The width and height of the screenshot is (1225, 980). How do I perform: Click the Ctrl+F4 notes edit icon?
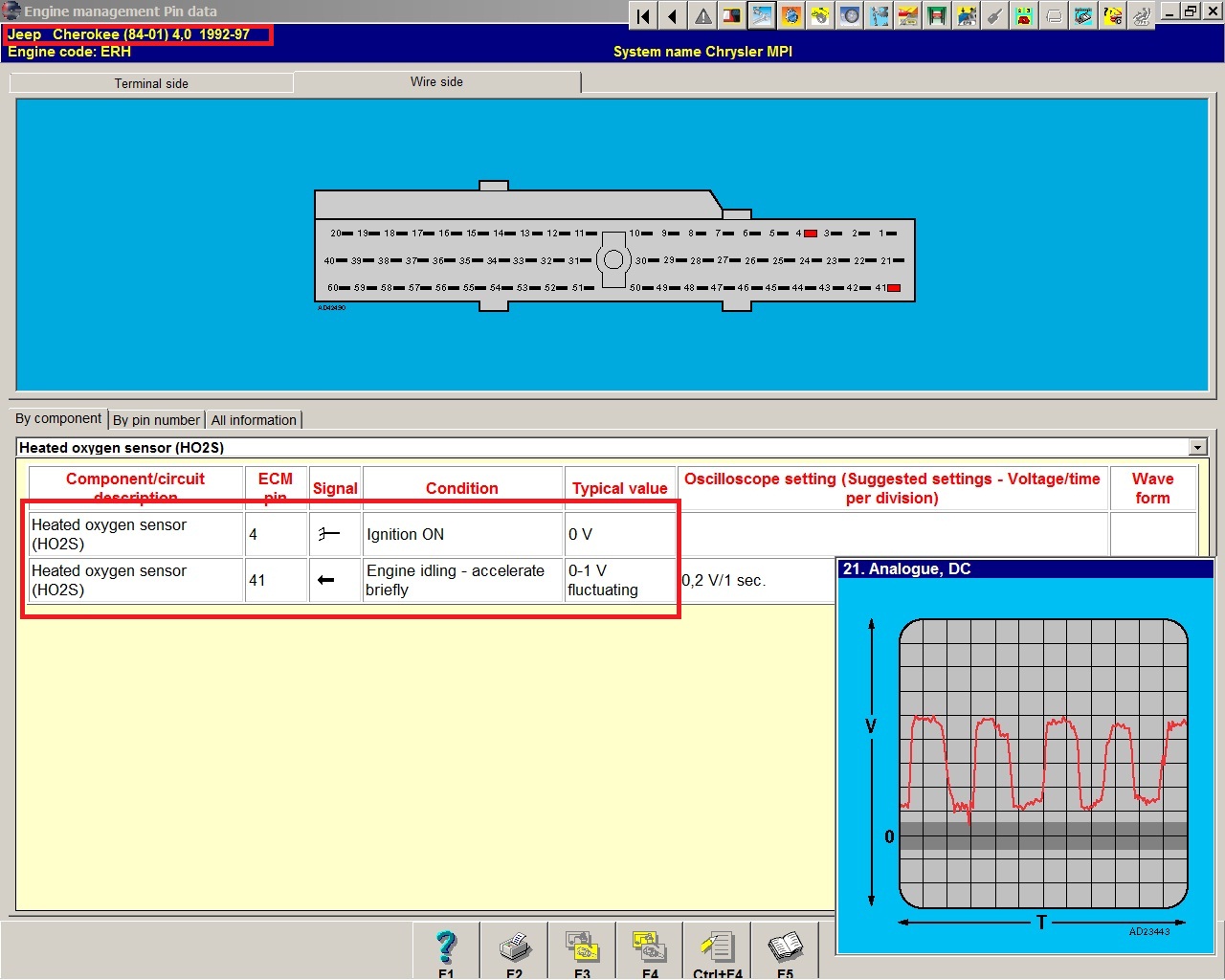click(x=717, y=947)
